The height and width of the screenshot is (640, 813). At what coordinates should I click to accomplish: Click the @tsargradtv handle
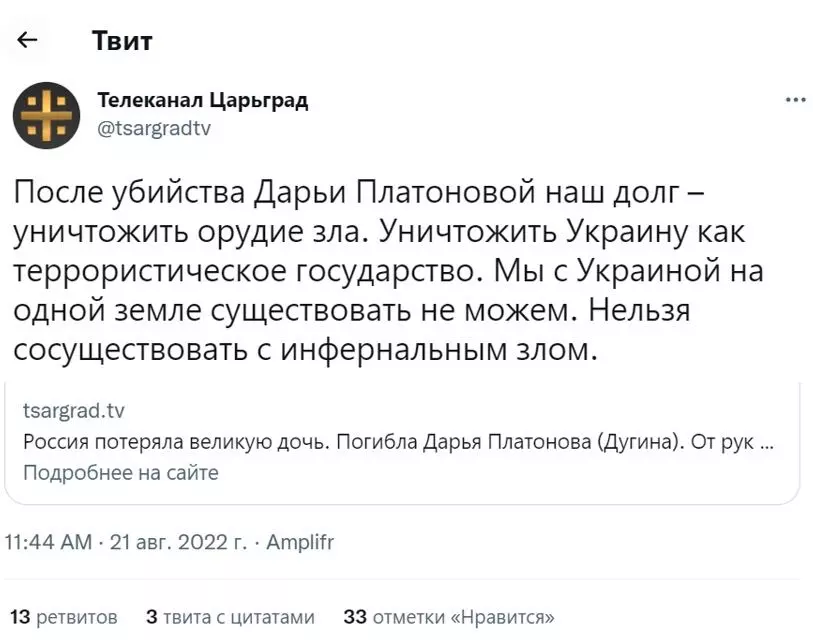tap(154, 128)
